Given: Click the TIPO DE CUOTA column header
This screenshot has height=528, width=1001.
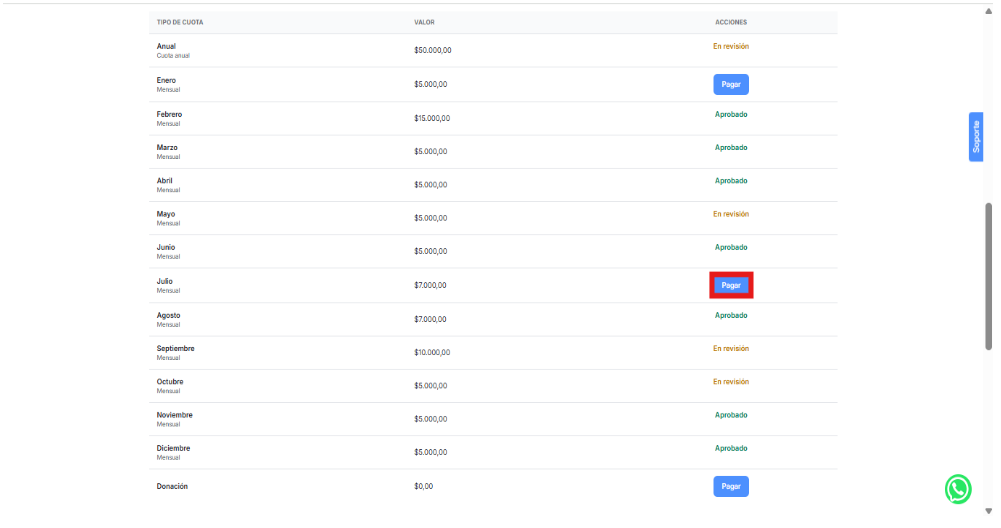Looking at the screenshot, I should click(180, 22).
